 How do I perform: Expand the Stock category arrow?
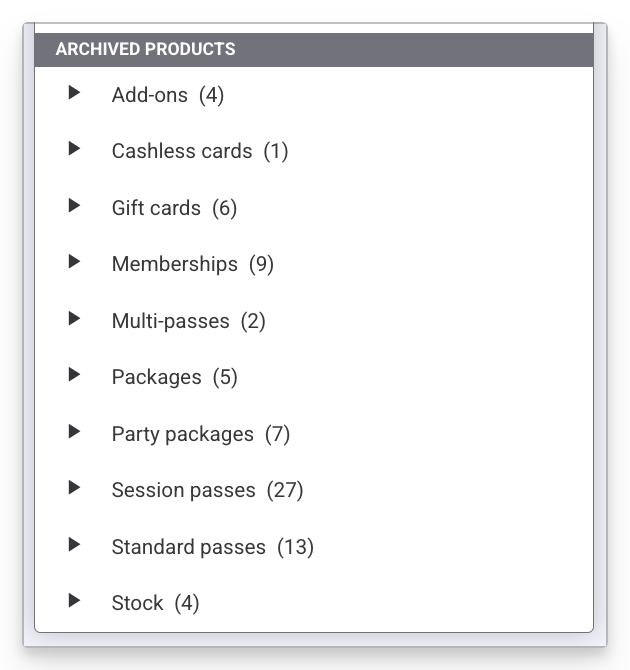tap(74, 601)
